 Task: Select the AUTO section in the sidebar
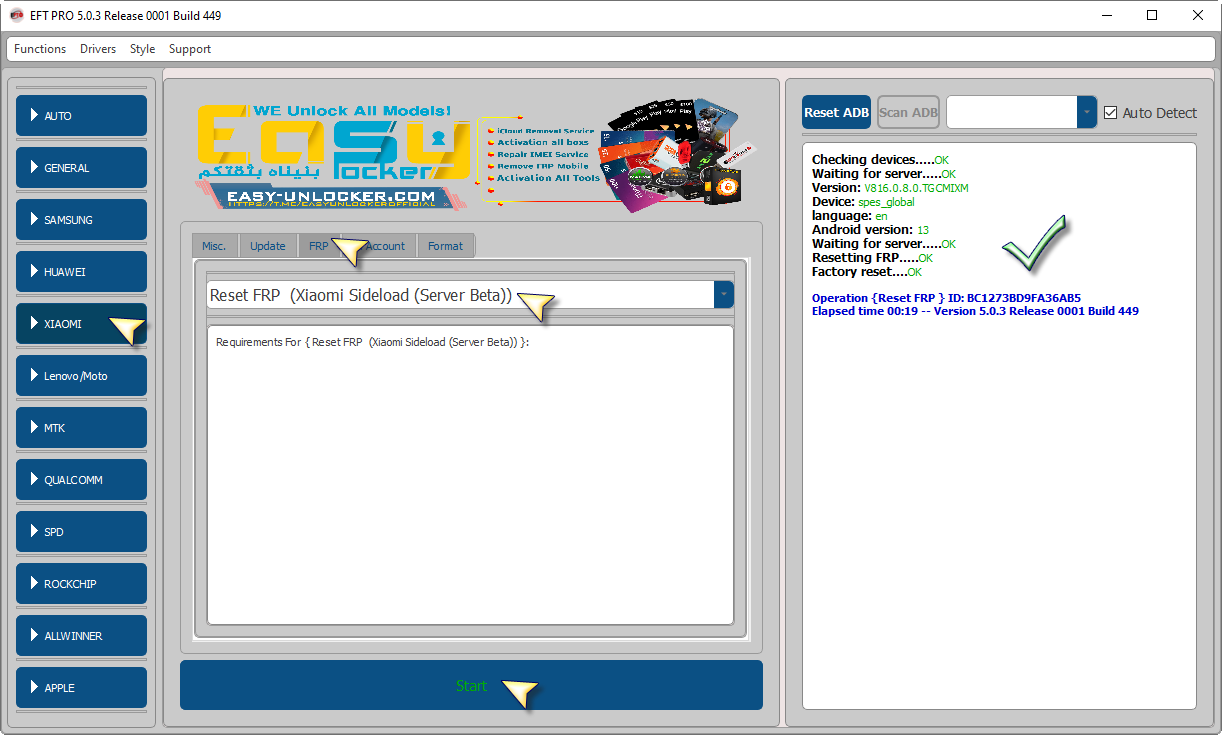[82, 116]
